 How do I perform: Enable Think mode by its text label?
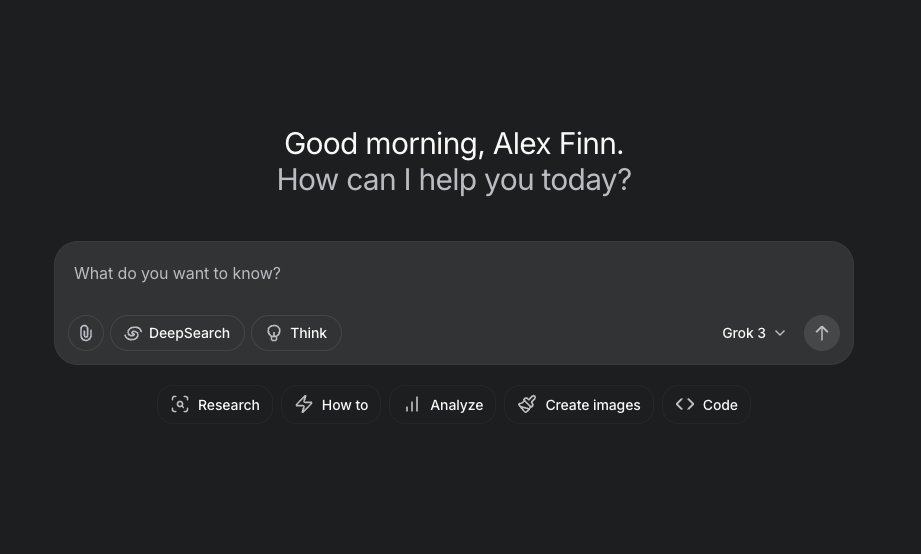[x=308, y=333]
